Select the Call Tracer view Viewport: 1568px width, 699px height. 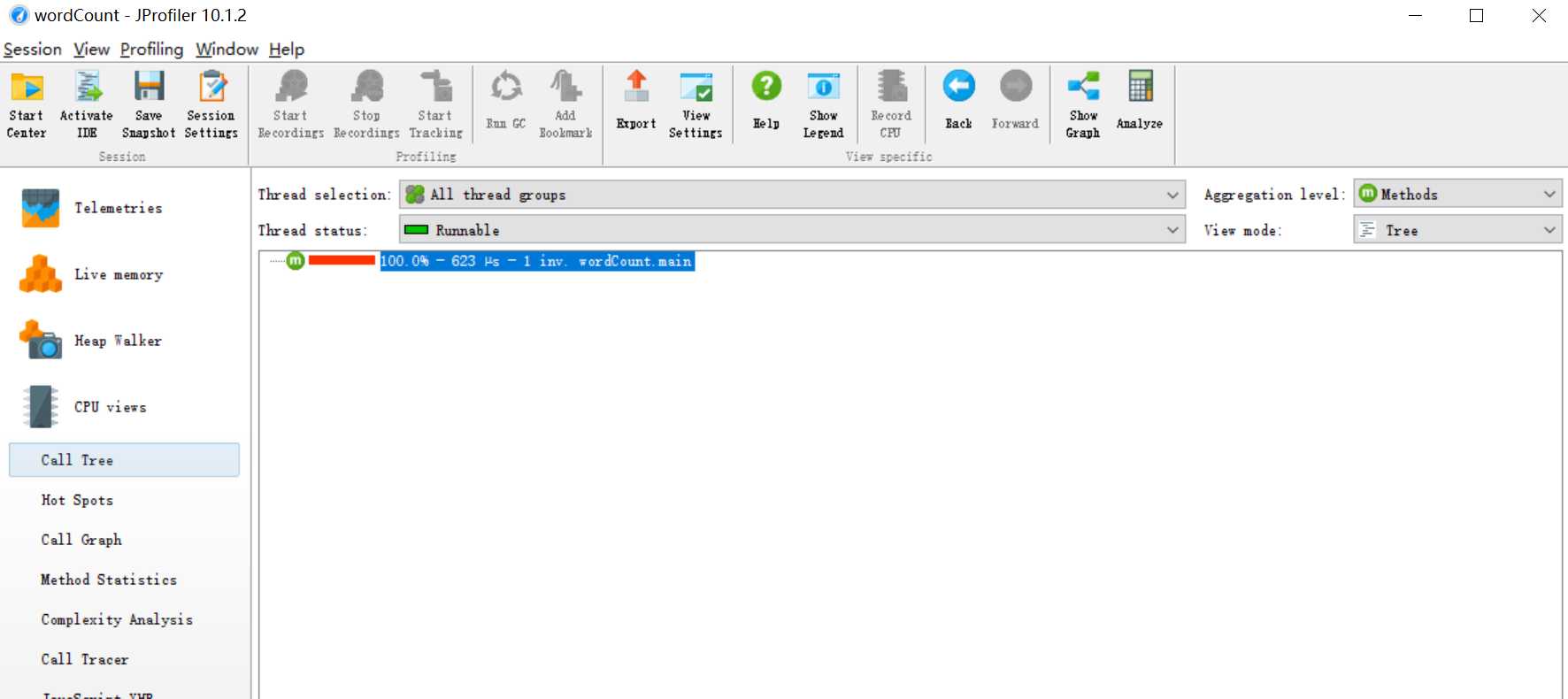[85, 659]
